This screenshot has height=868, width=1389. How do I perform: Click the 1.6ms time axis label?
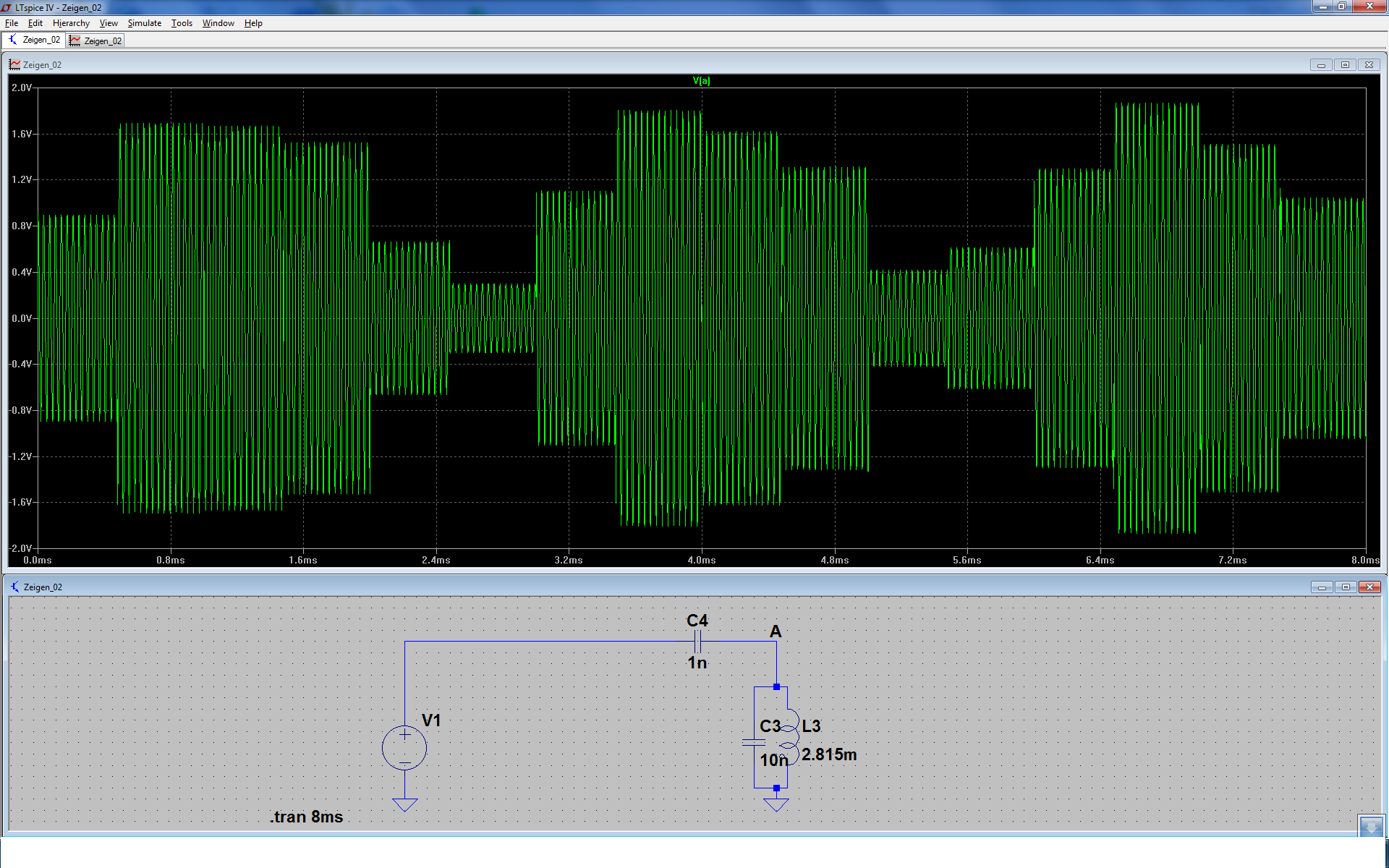pyautogui.click(x=303, y=560)
